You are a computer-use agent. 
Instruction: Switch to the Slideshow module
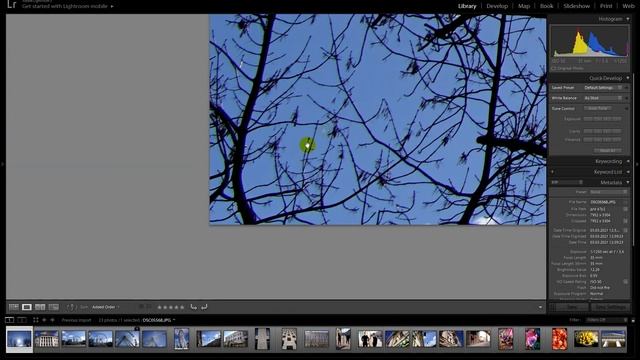pyautogui.click(x=577, y=6)
